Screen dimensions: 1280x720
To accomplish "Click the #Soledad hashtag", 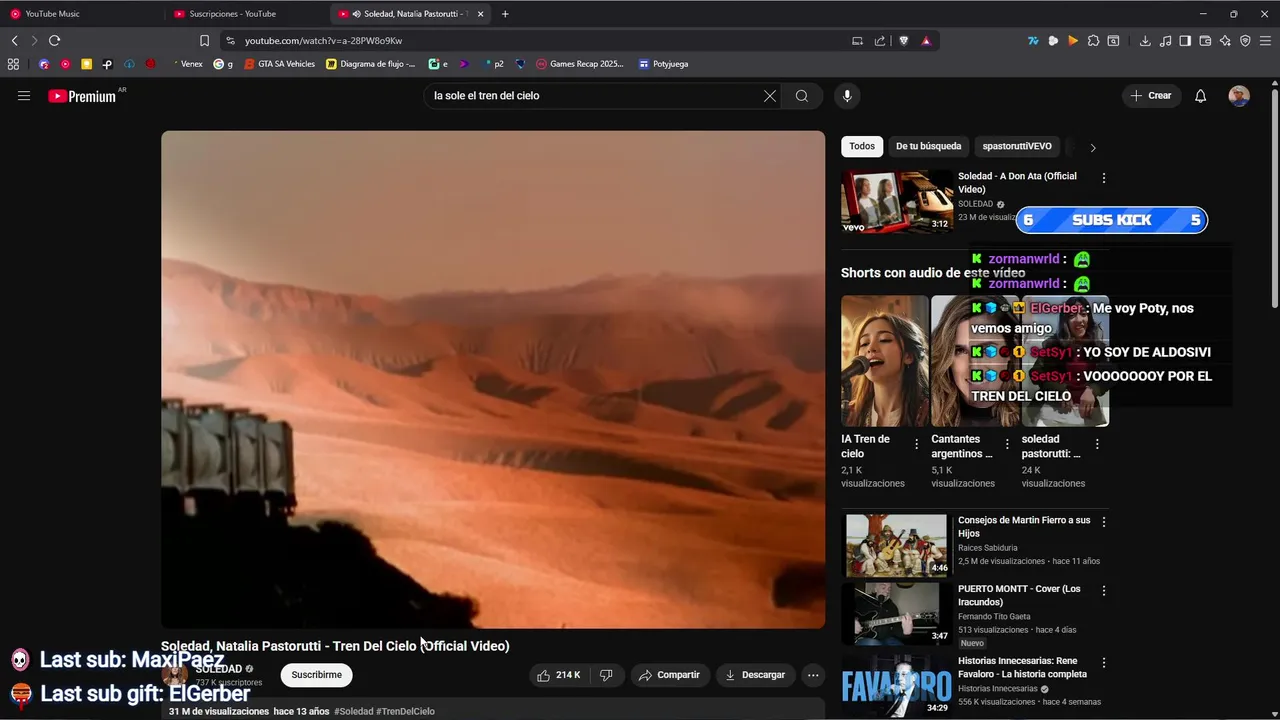I will tap(353, 712).
